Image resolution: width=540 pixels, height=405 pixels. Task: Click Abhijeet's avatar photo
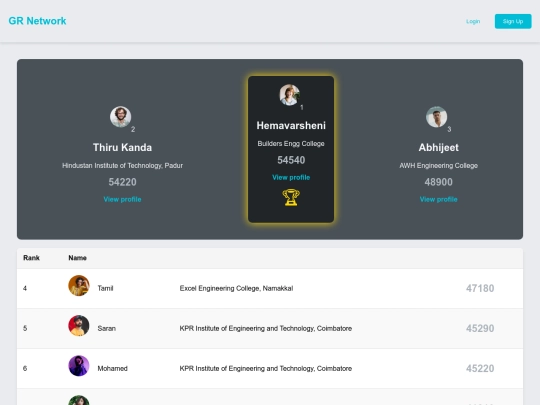click(x=436, y=117)
